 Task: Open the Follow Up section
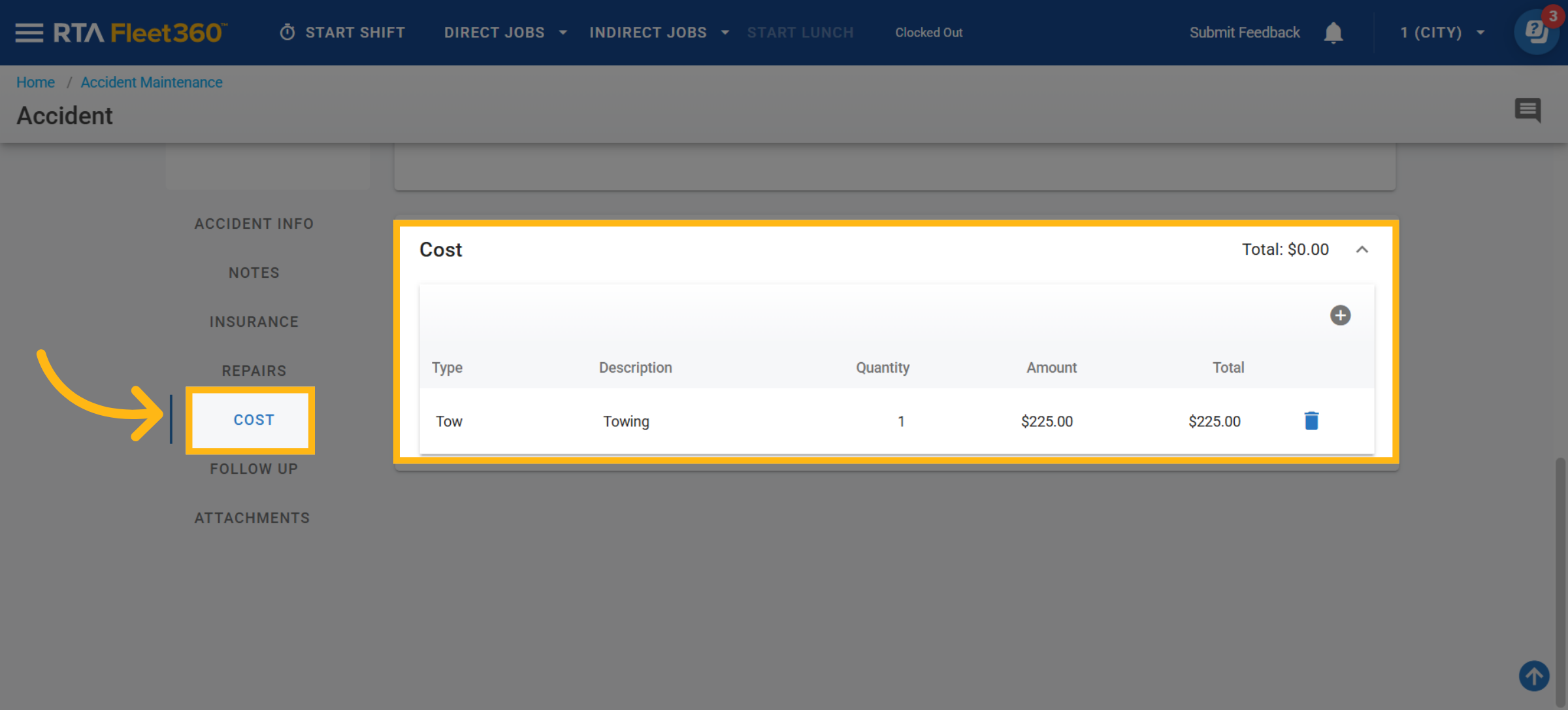click(254, 469)
